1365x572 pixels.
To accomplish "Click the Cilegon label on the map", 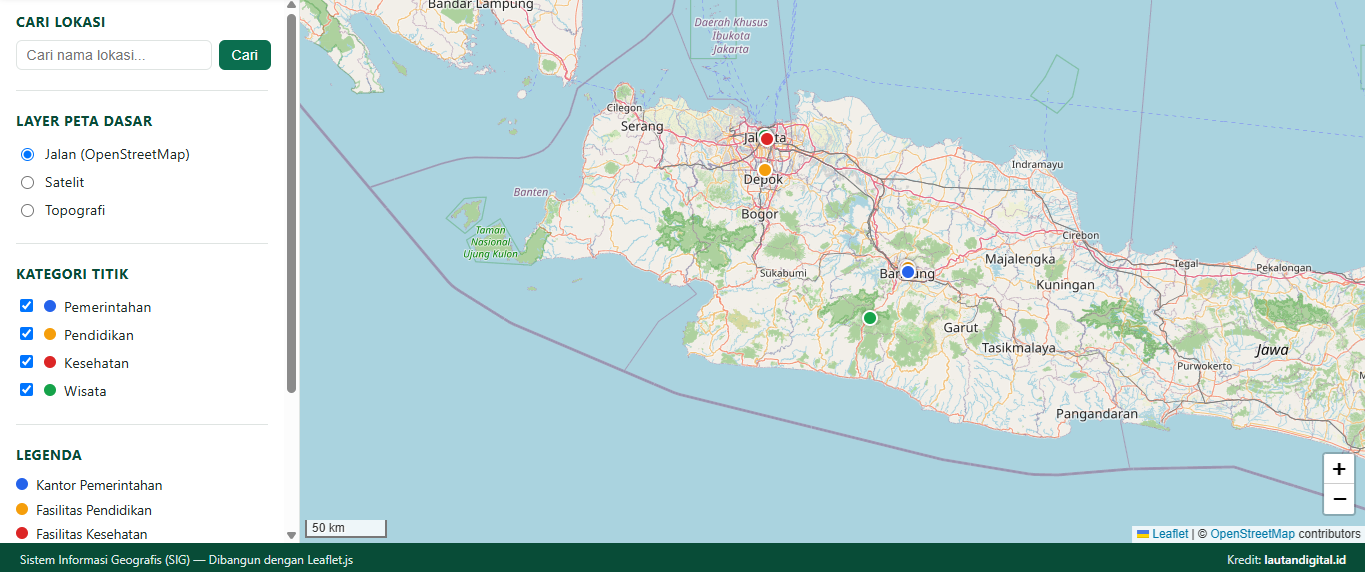I will point(625,108).
